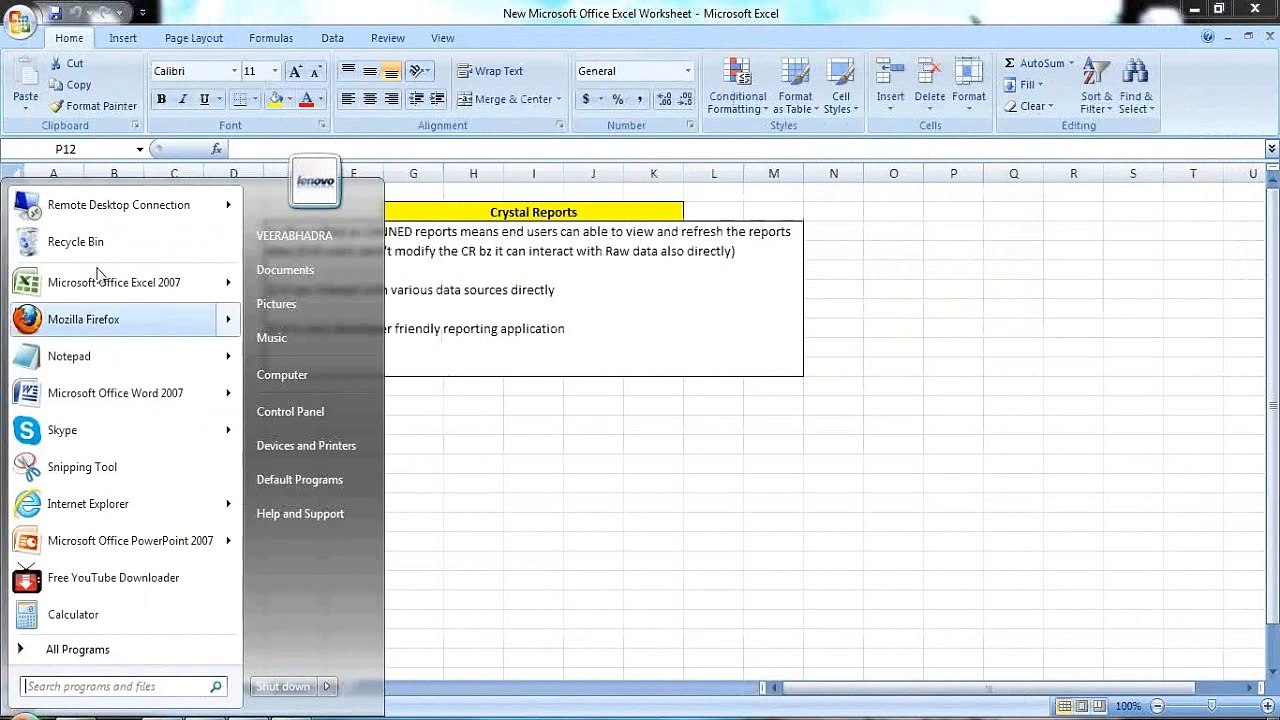Toggle underline formatting
The image size is (1280, 720).
coord(204,99)
